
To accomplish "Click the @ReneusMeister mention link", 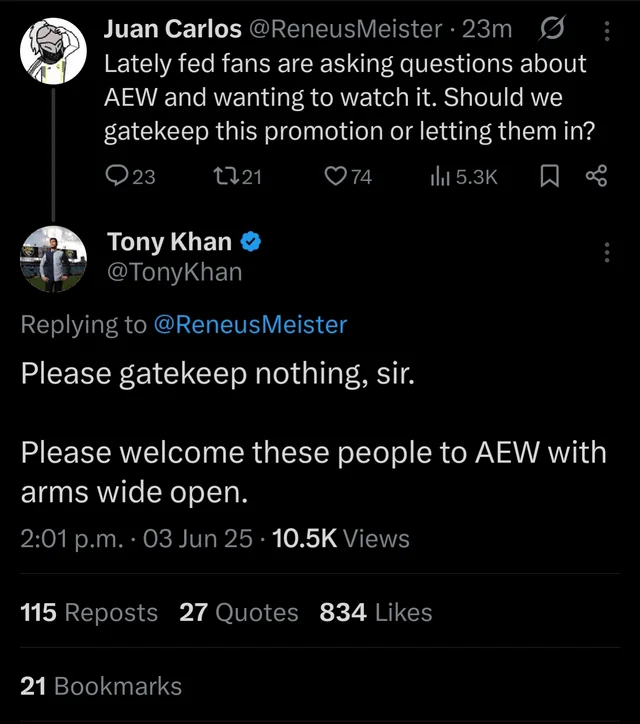I will [250, 324].
